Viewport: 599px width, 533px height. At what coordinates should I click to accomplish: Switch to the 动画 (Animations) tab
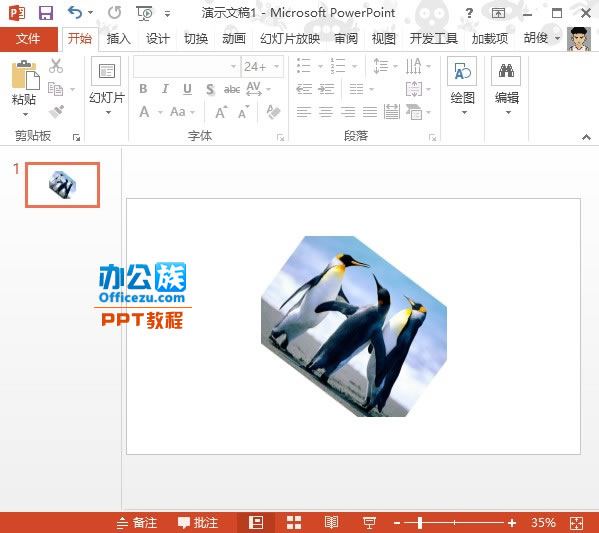point(234,39)
